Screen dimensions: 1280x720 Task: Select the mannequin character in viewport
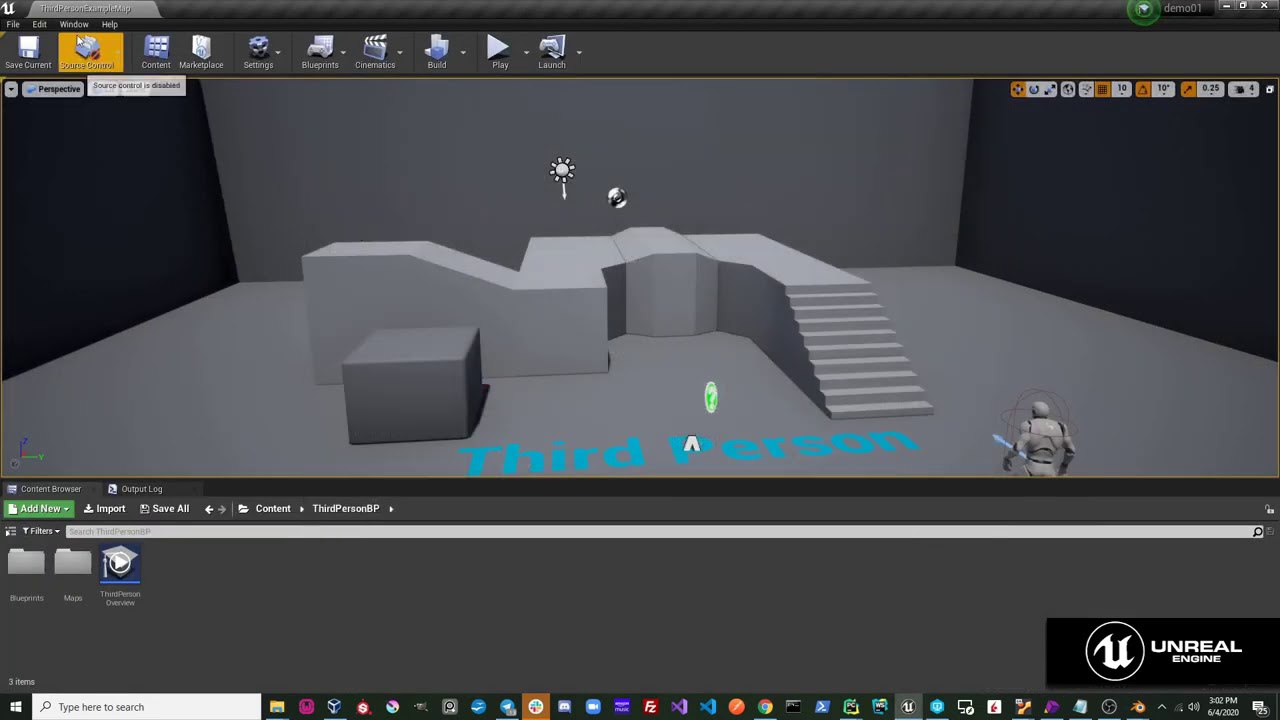point(1040,436)
